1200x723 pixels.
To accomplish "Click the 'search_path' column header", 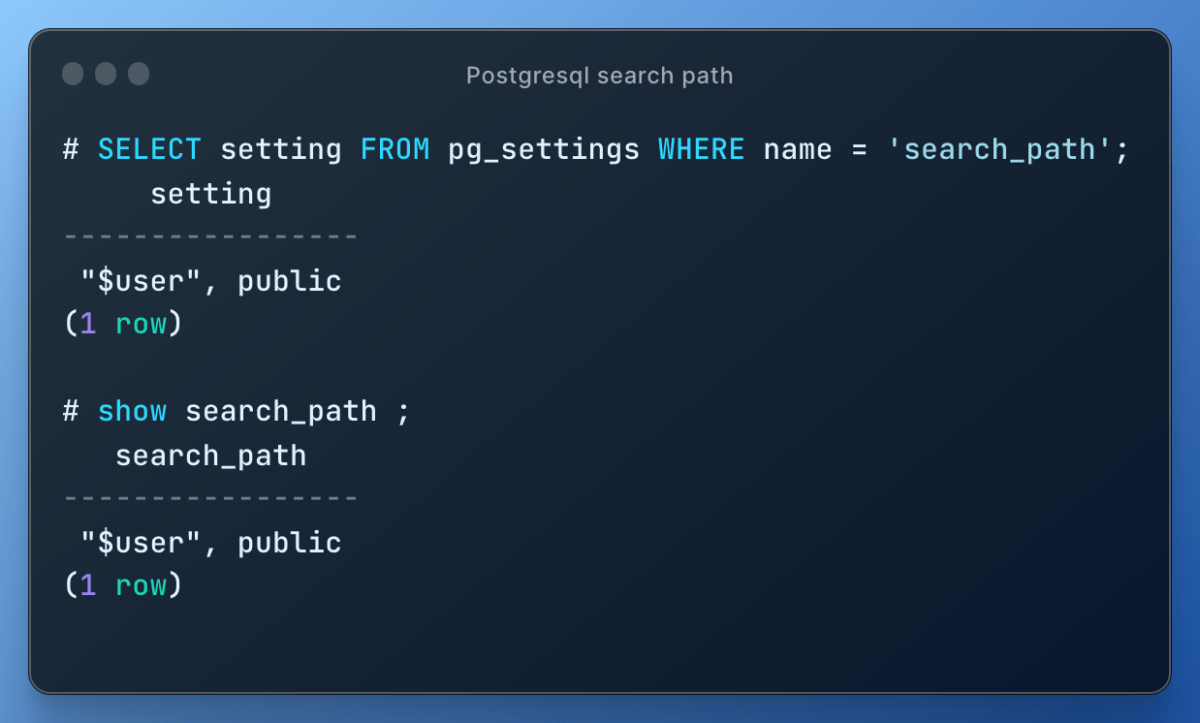I will pyautogui.click(x=211, y=457).
